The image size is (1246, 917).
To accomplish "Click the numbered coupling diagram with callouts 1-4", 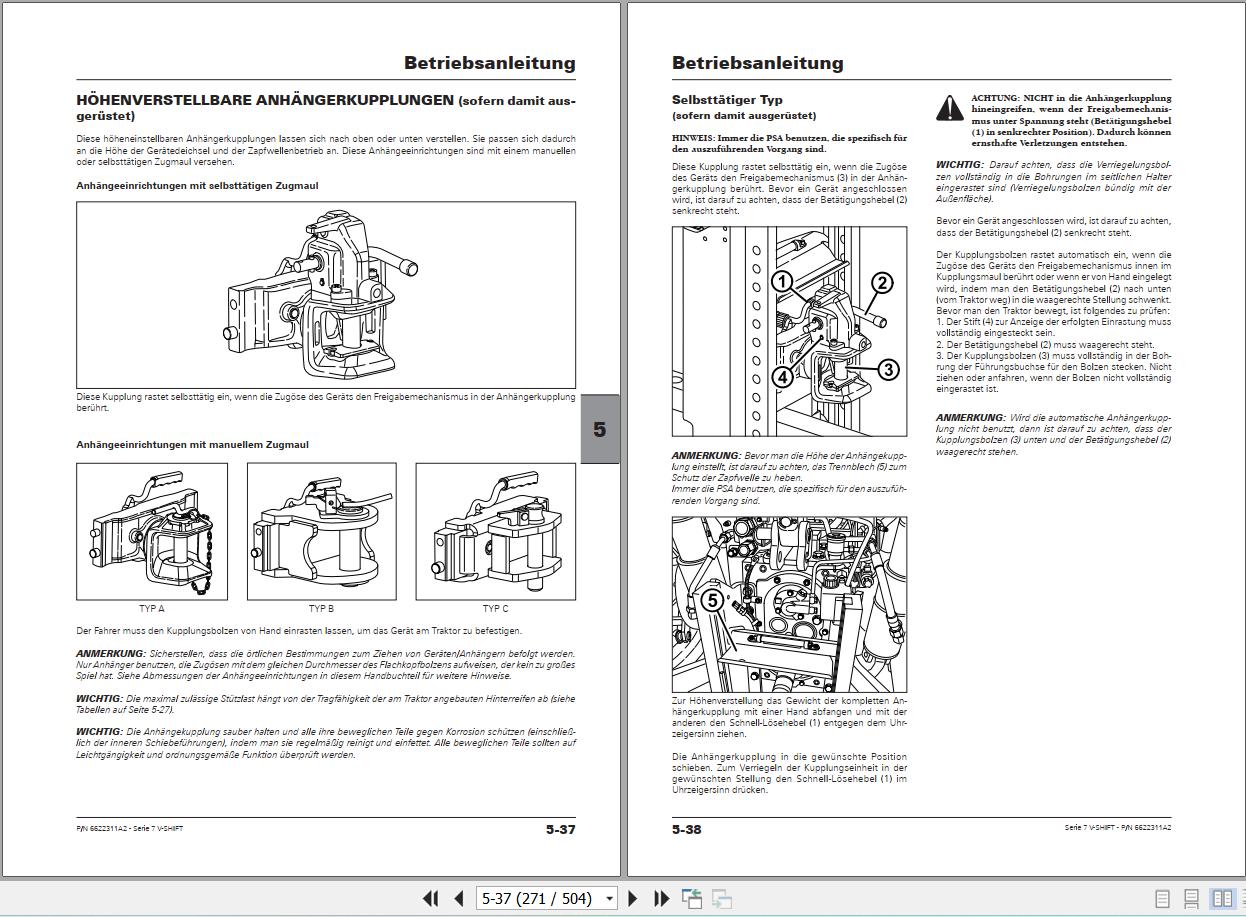I will pos(790,333).
